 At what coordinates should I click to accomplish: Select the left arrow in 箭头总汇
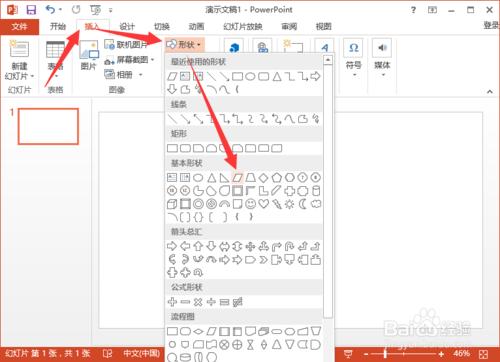[185, 246]
